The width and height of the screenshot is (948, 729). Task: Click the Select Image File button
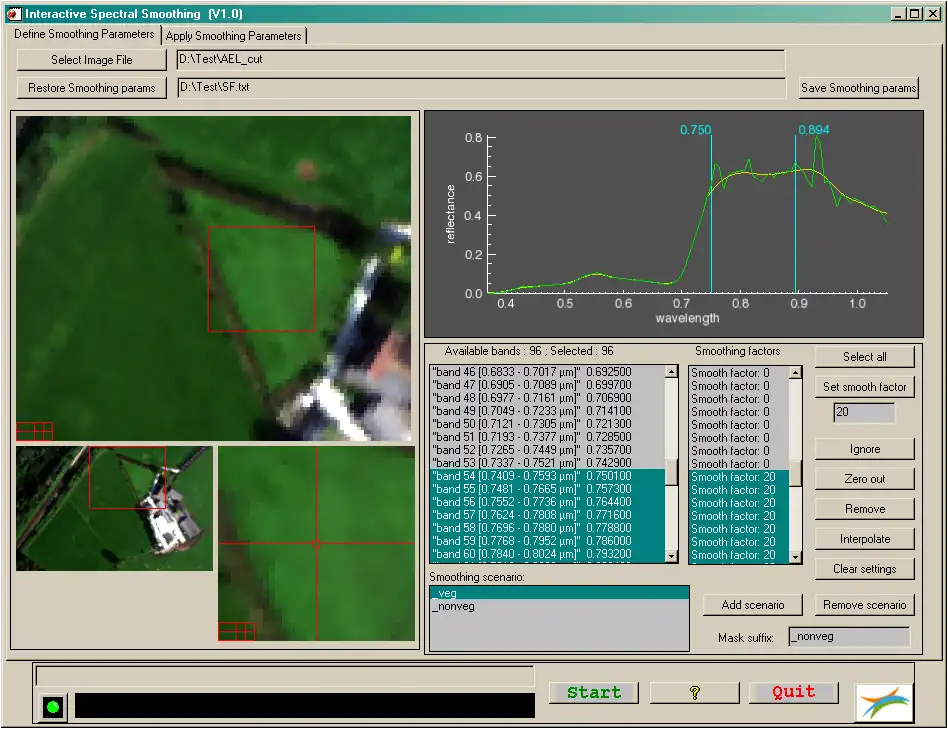click(x=91, y=60)
